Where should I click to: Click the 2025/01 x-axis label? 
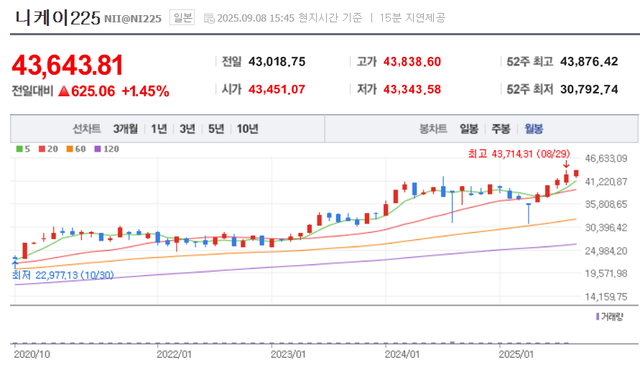coord(516,354)
